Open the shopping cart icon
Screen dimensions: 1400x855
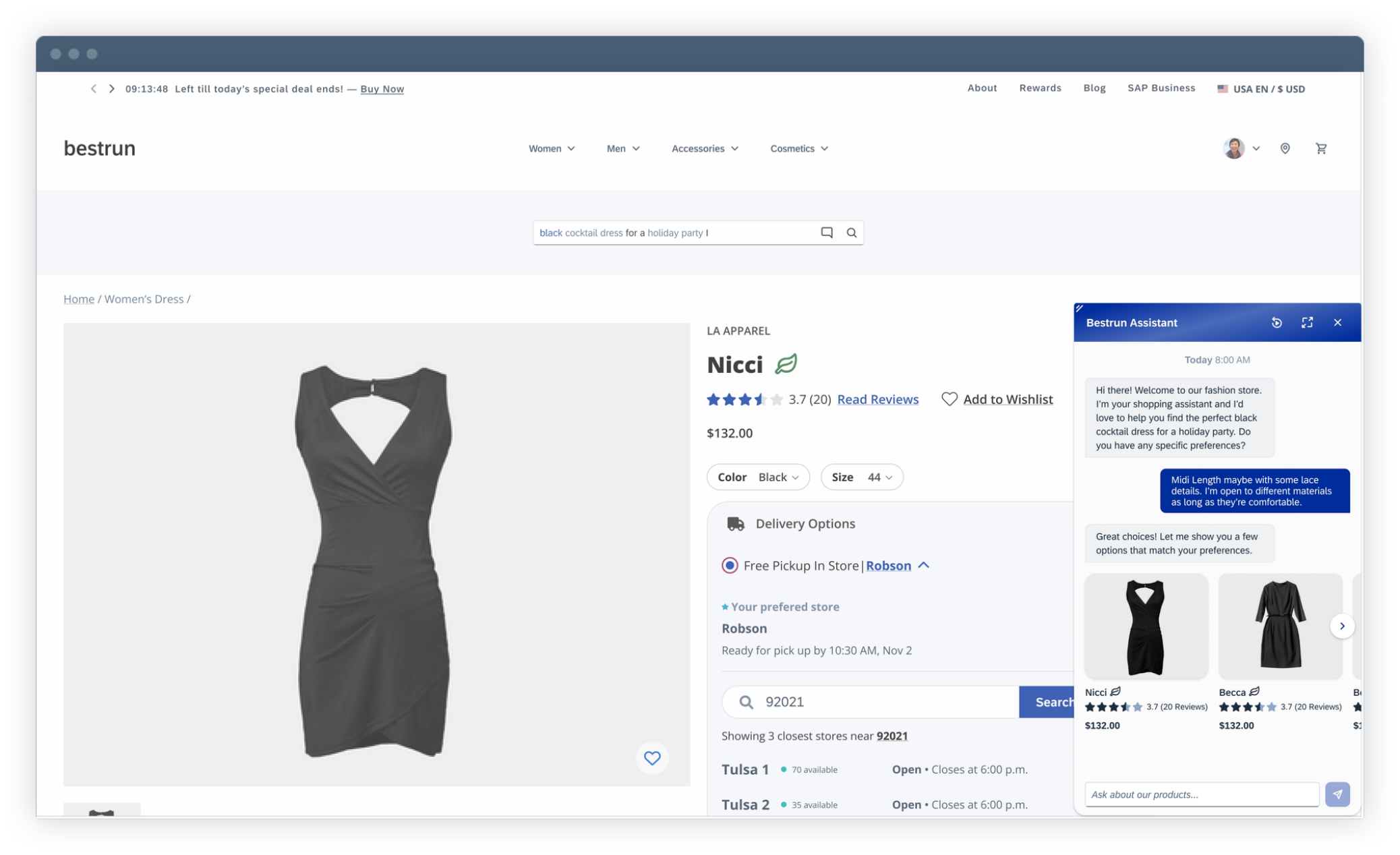[x=1321, y=148]
